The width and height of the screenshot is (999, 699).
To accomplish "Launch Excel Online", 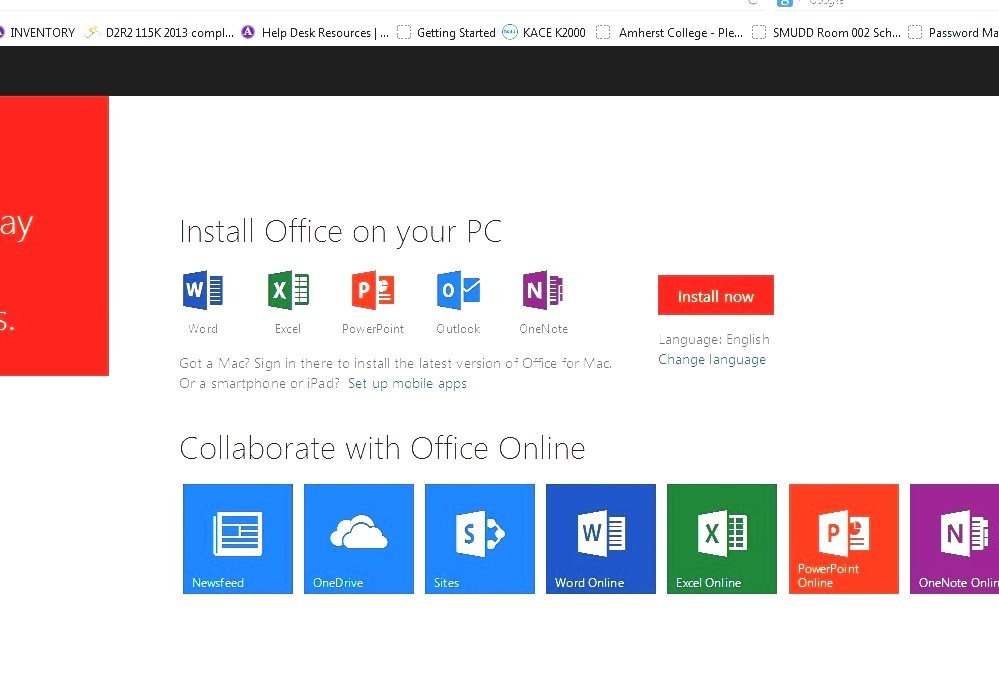I will point(721,538).
